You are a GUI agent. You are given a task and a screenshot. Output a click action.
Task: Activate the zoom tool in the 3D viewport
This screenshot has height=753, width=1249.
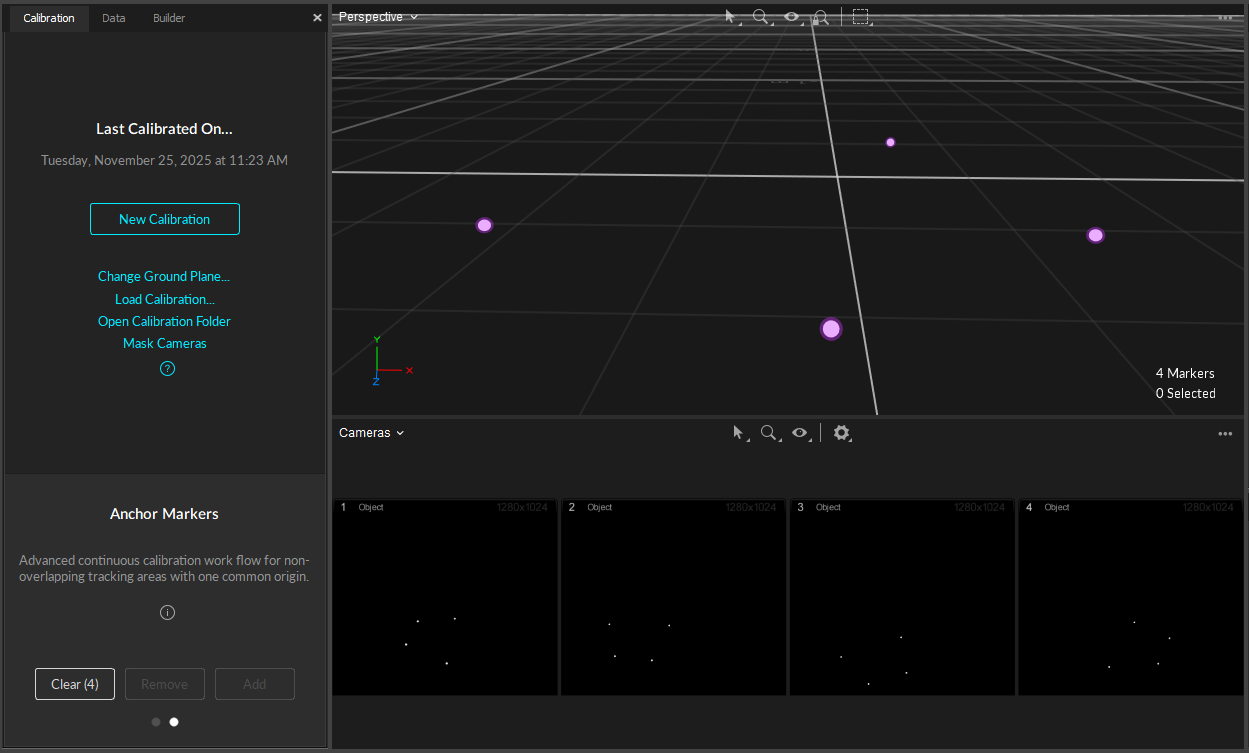tap(761, 17)
